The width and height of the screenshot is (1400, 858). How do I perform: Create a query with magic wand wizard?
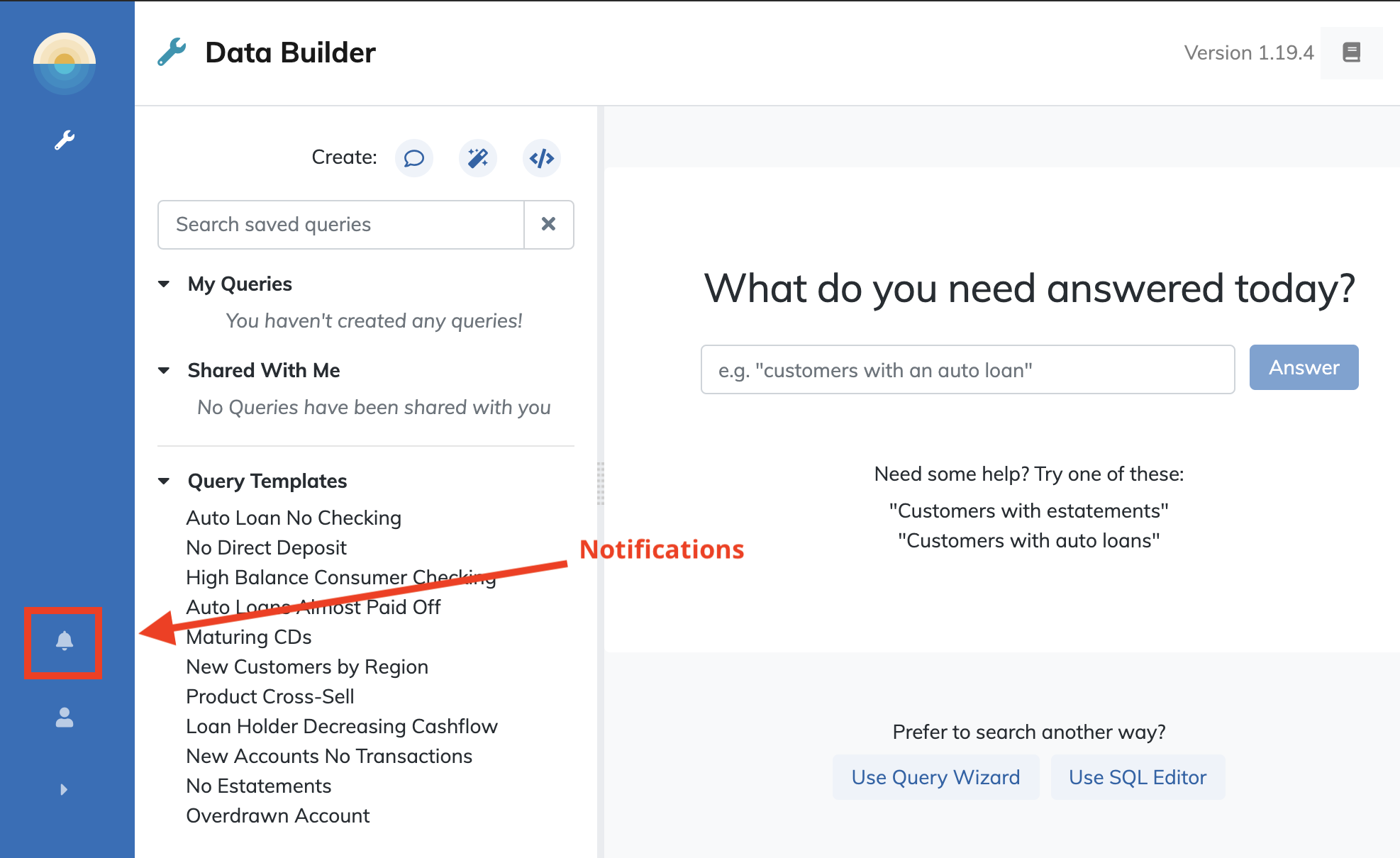point(478,157)
